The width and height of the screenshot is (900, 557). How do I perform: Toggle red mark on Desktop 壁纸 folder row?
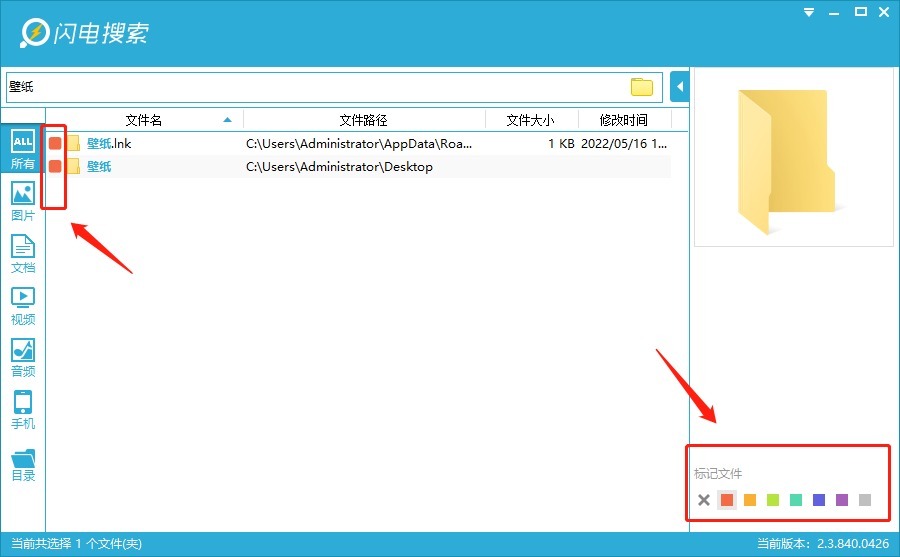click(55, 166)
